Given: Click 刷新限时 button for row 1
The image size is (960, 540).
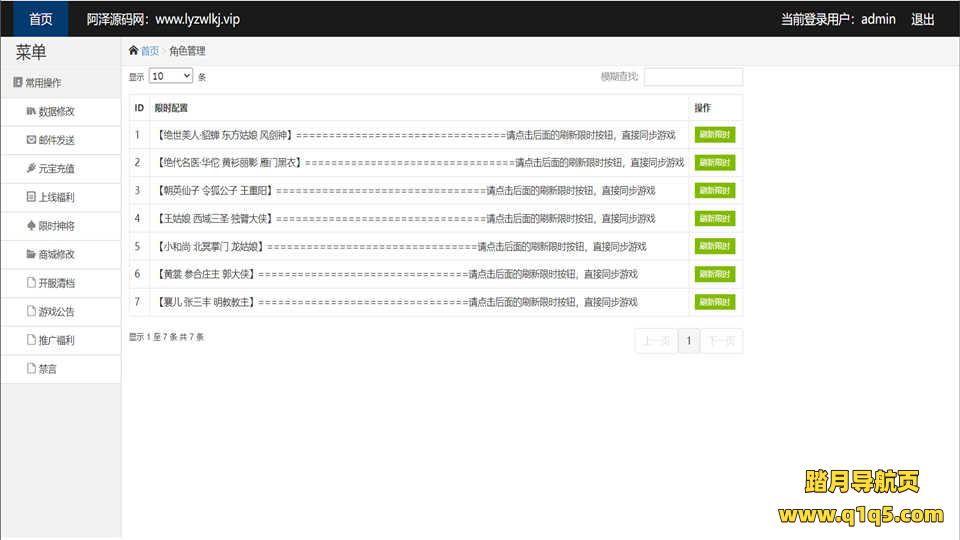Looking at the screenshot, I should [x=715, y=135].
